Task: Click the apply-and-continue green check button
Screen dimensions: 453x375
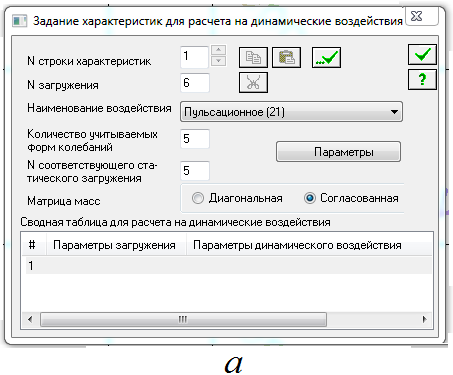Action: pyautogui.click(x=326, y=58)
